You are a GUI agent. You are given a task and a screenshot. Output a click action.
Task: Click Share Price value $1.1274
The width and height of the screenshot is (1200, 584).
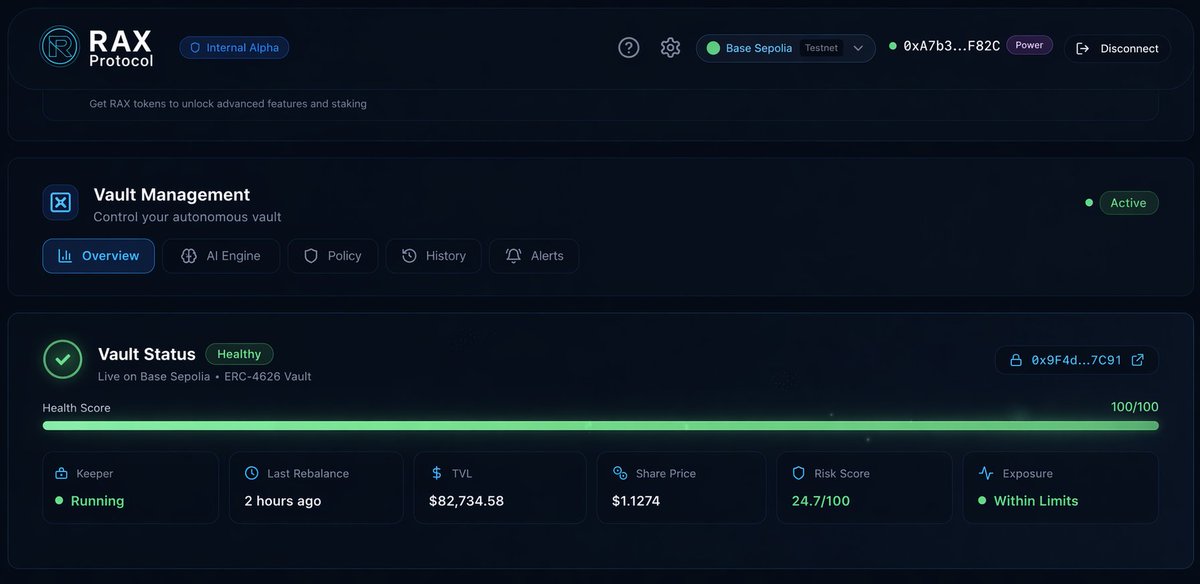636,500
